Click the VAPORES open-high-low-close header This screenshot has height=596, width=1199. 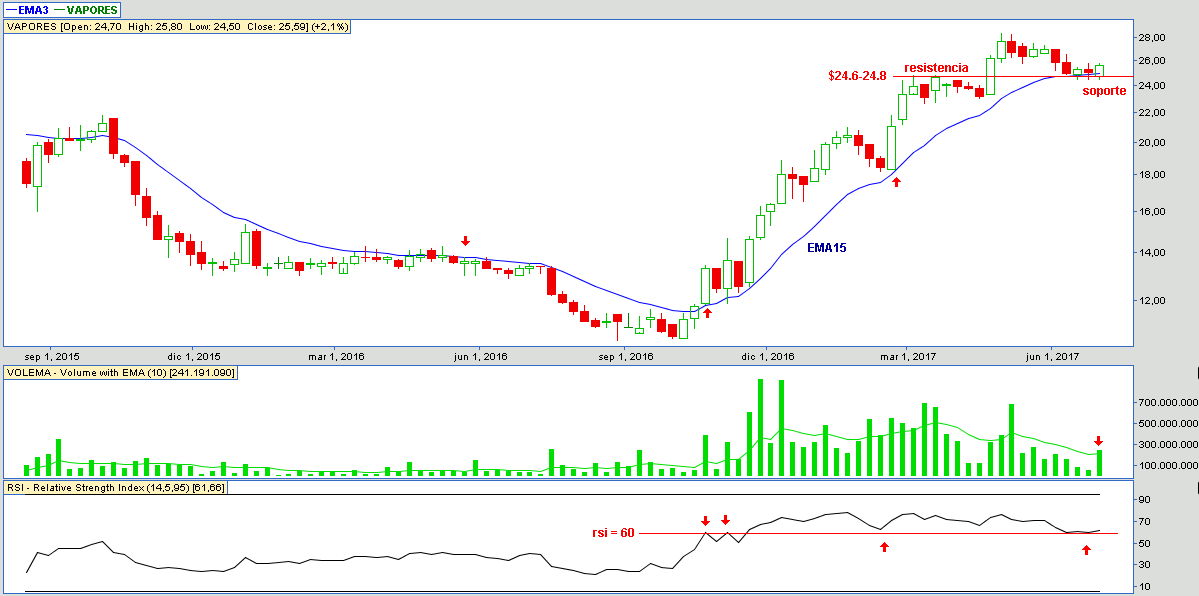[177, 26]
